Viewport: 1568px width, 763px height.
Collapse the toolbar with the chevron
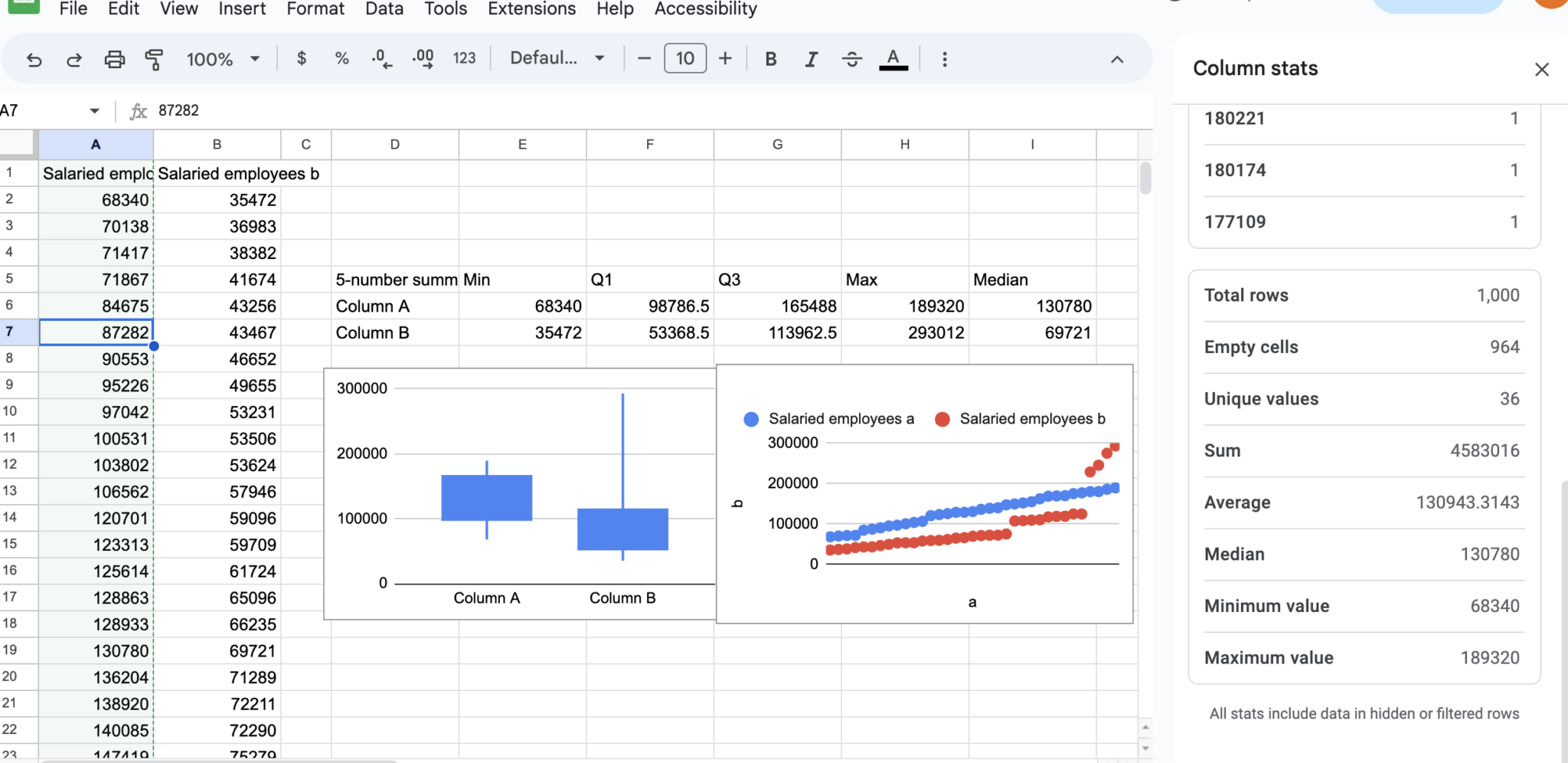1117,58
